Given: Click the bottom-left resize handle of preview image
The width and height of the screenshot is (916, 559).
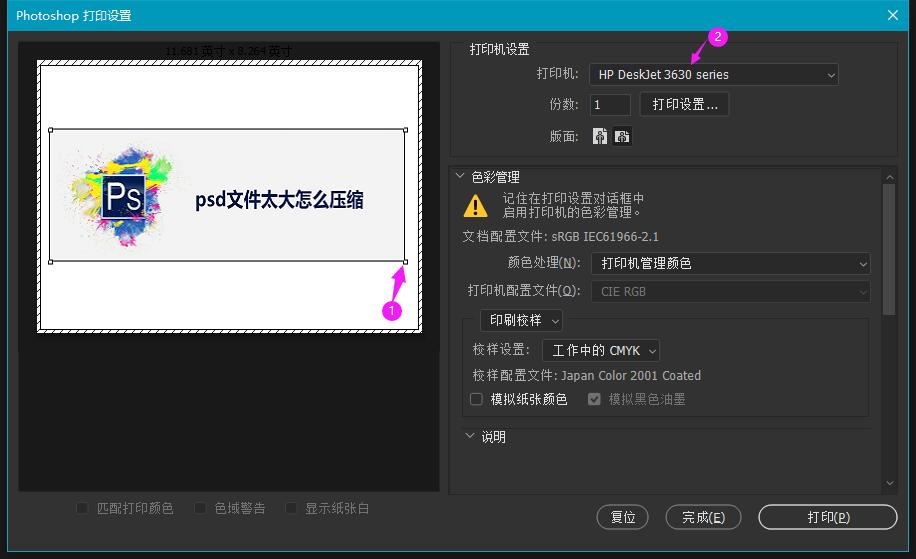Looking at the screenshot, I should [50, 262].
